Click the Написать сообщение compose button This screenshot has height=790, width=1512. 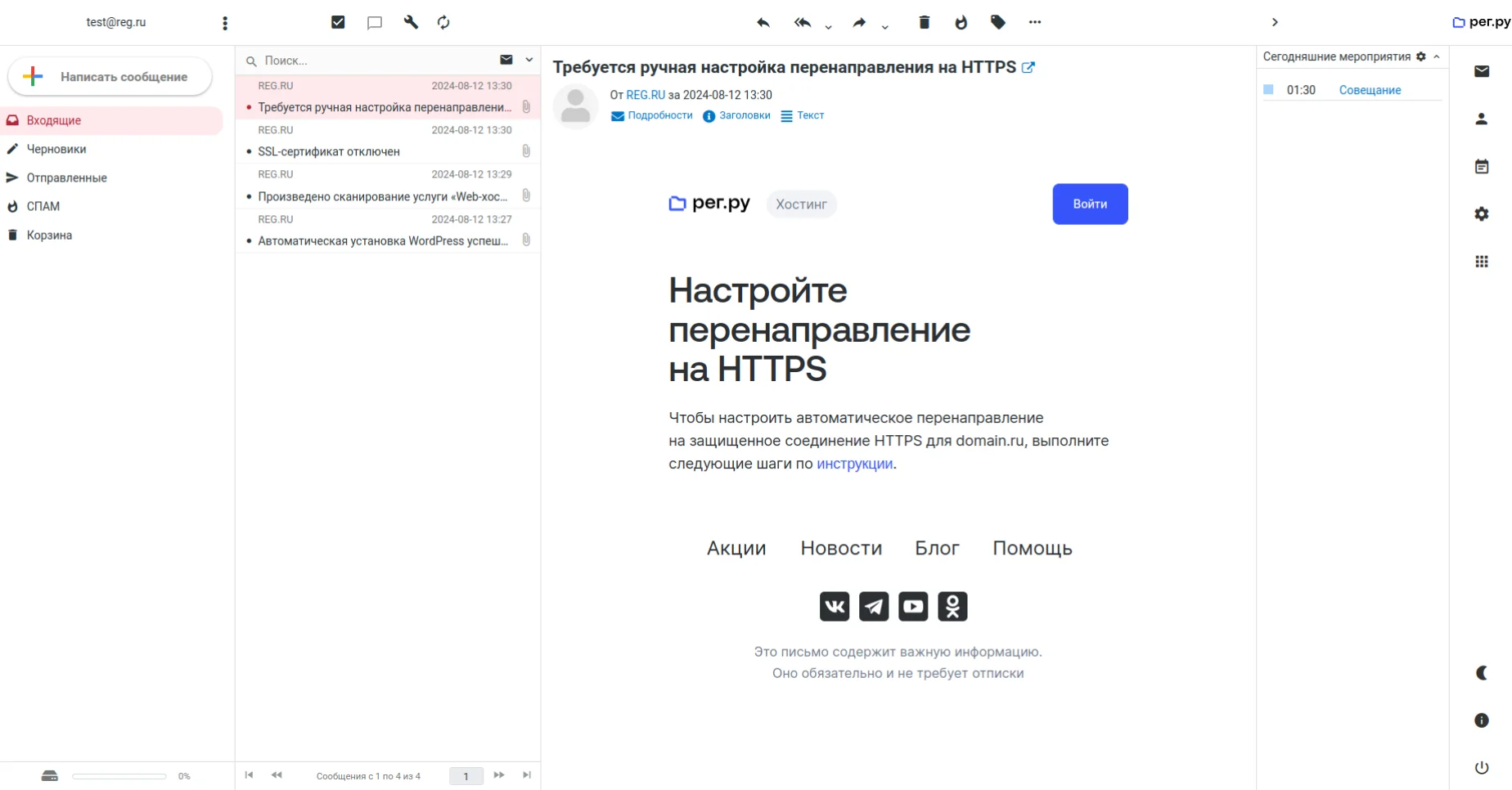click(x=110, y=77)
